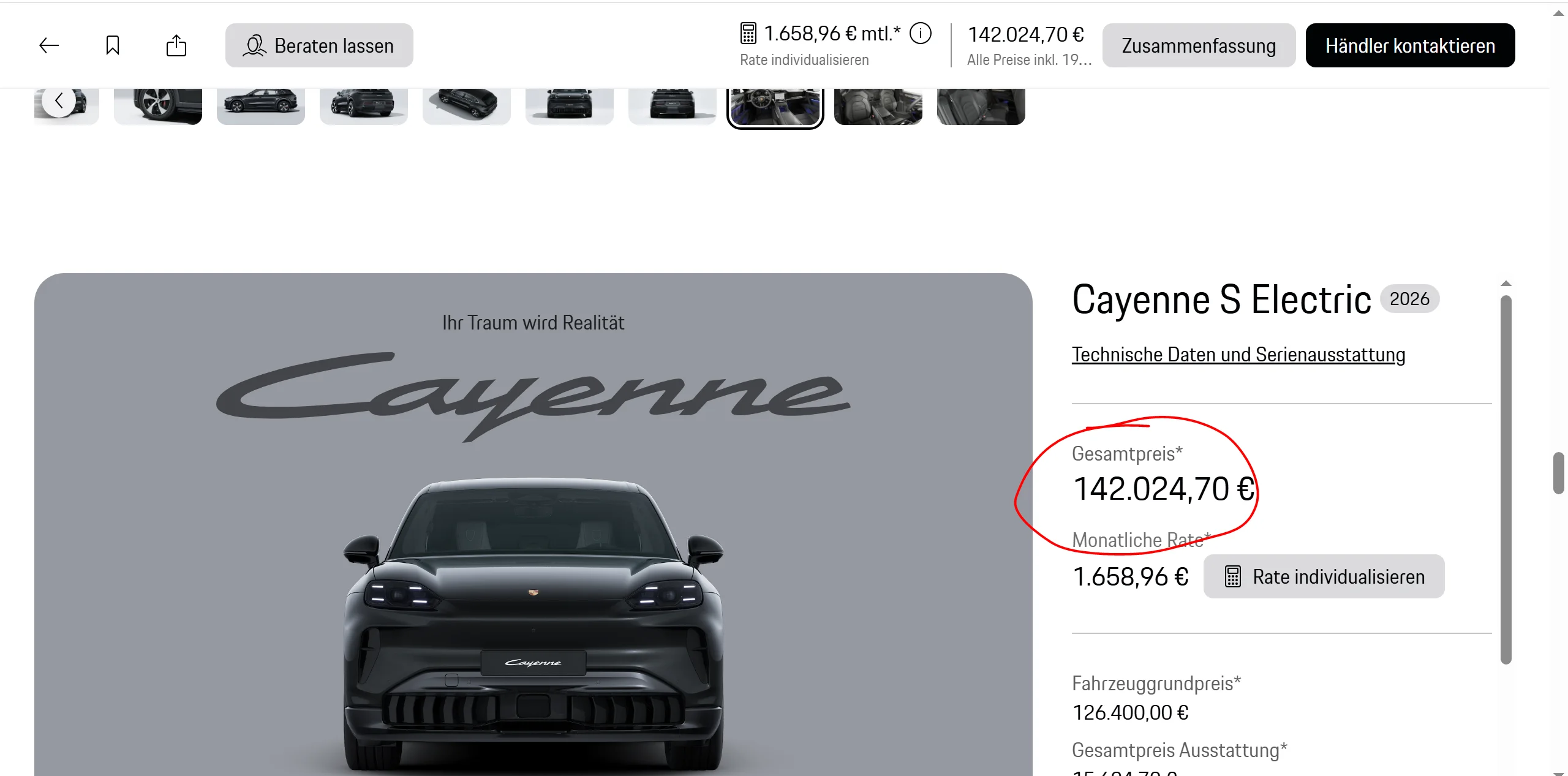Click the summary panel scroll-up arrow

point(1506,284)
